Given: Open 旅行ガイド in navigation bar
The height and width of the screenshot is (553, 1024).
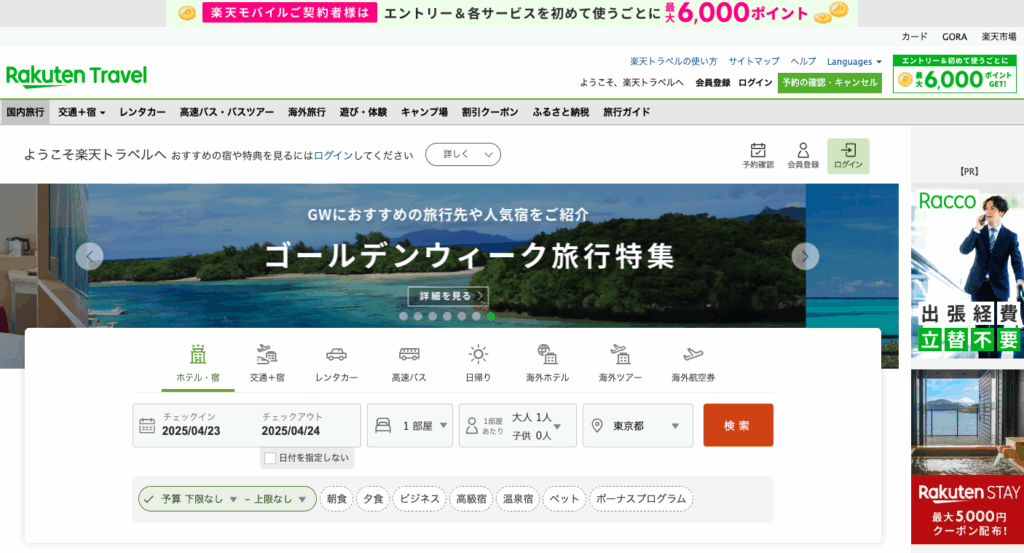Looking at the screenshot, I should (626, 112).
